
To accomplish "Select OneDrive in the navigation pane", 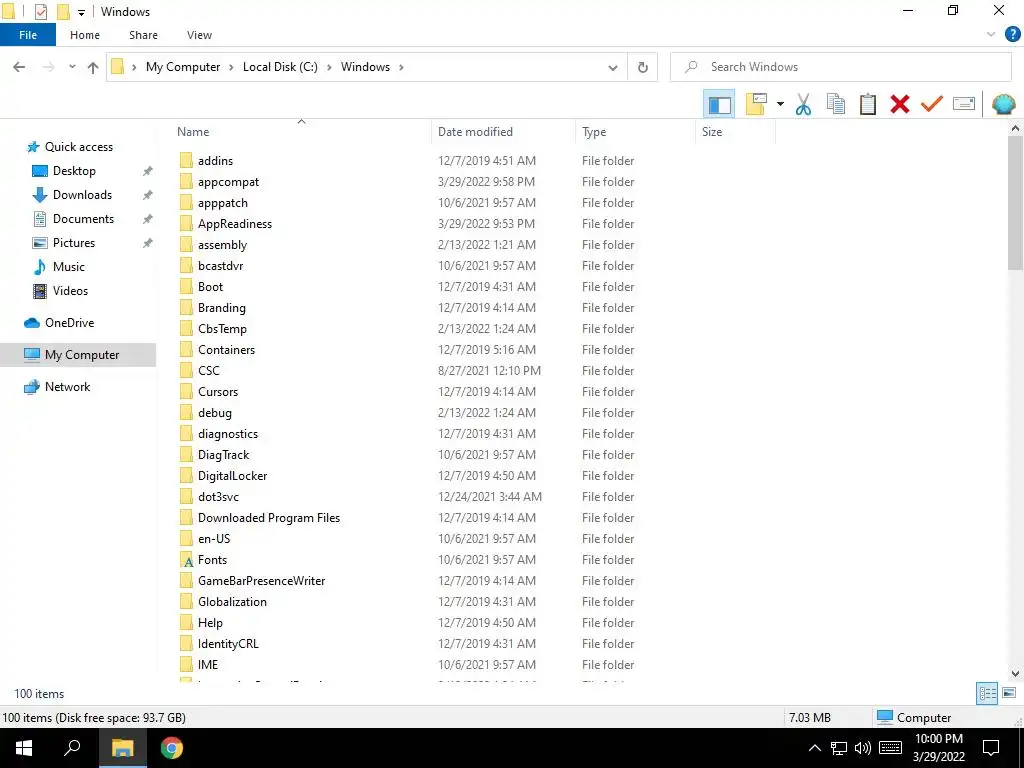I will (x=69, y=323).
